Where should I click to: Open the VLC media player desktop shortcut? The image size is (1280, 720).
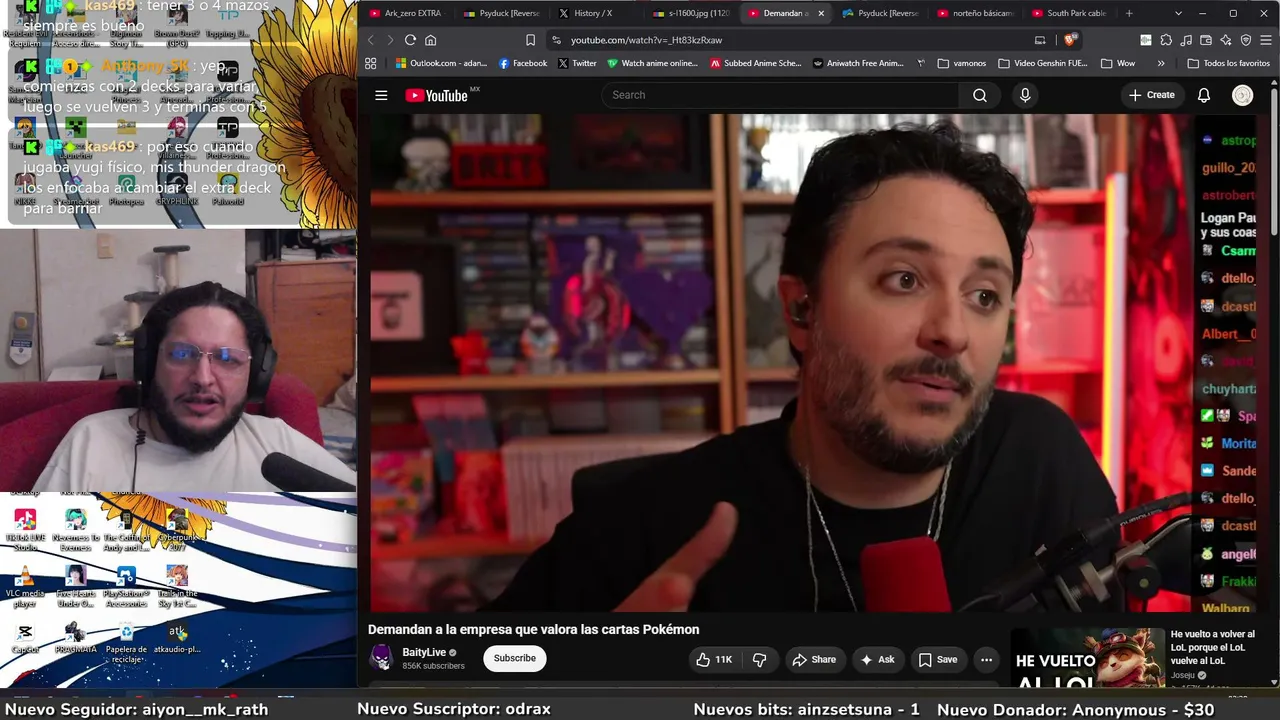coord(25,586)
